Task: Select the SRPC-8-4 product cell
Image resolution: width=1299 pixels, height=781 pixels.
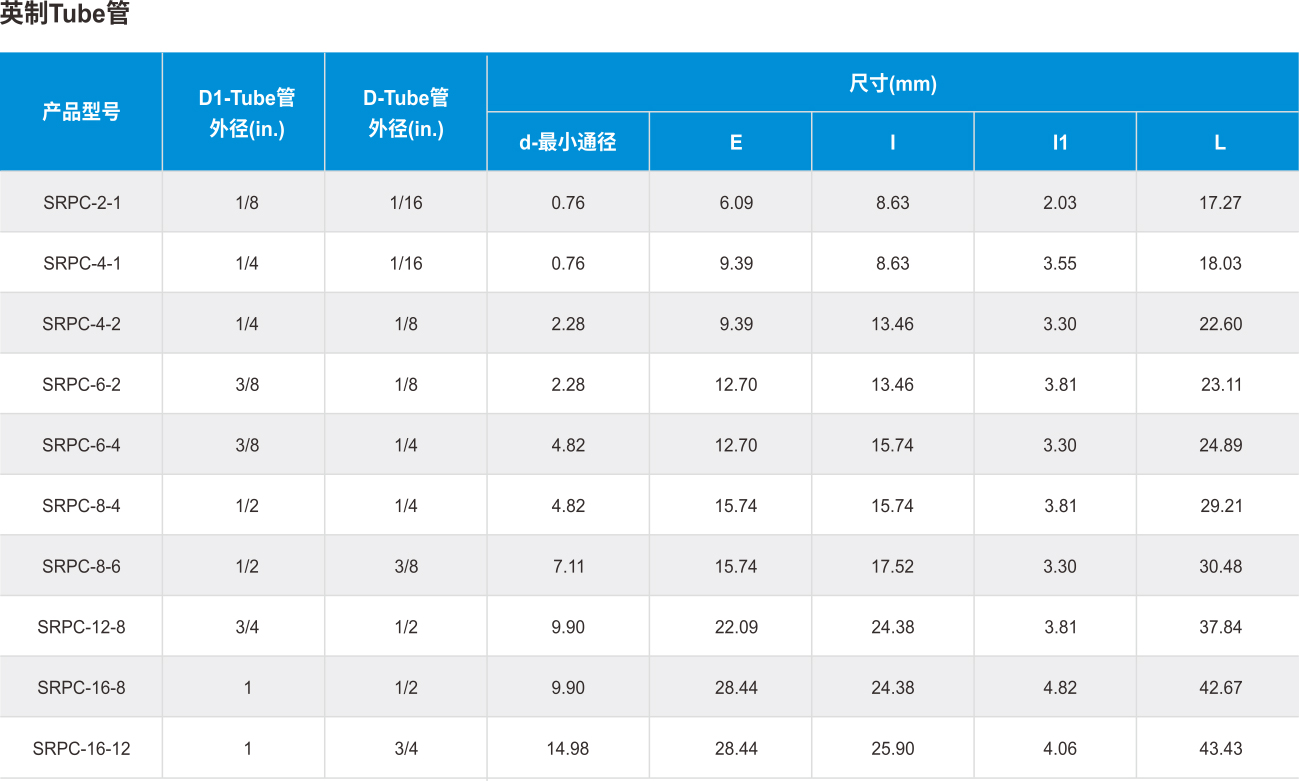Action: click(82, 506)
